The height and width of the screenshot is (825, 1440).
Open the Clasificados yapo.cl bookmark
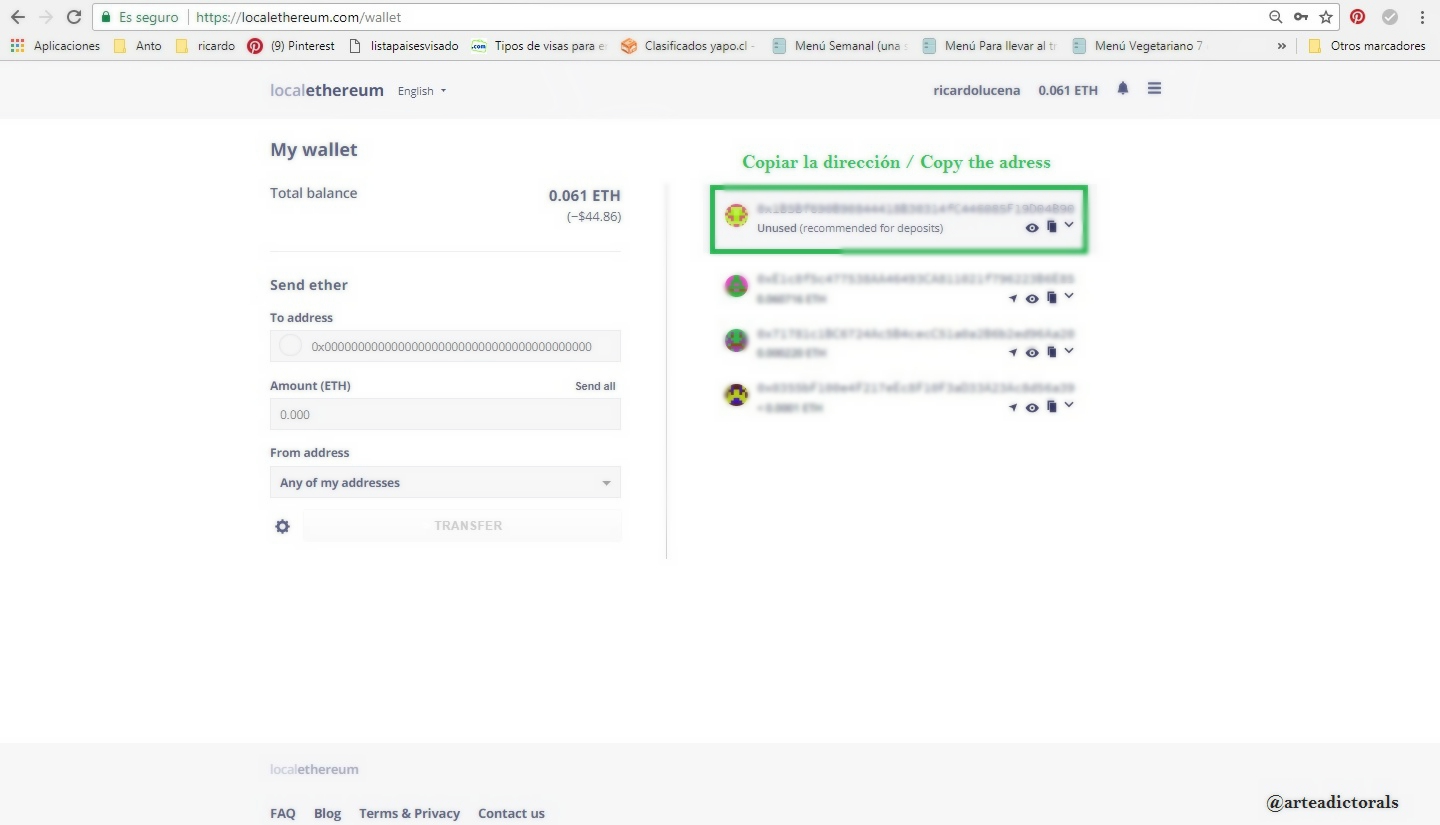tap(688, 46)
